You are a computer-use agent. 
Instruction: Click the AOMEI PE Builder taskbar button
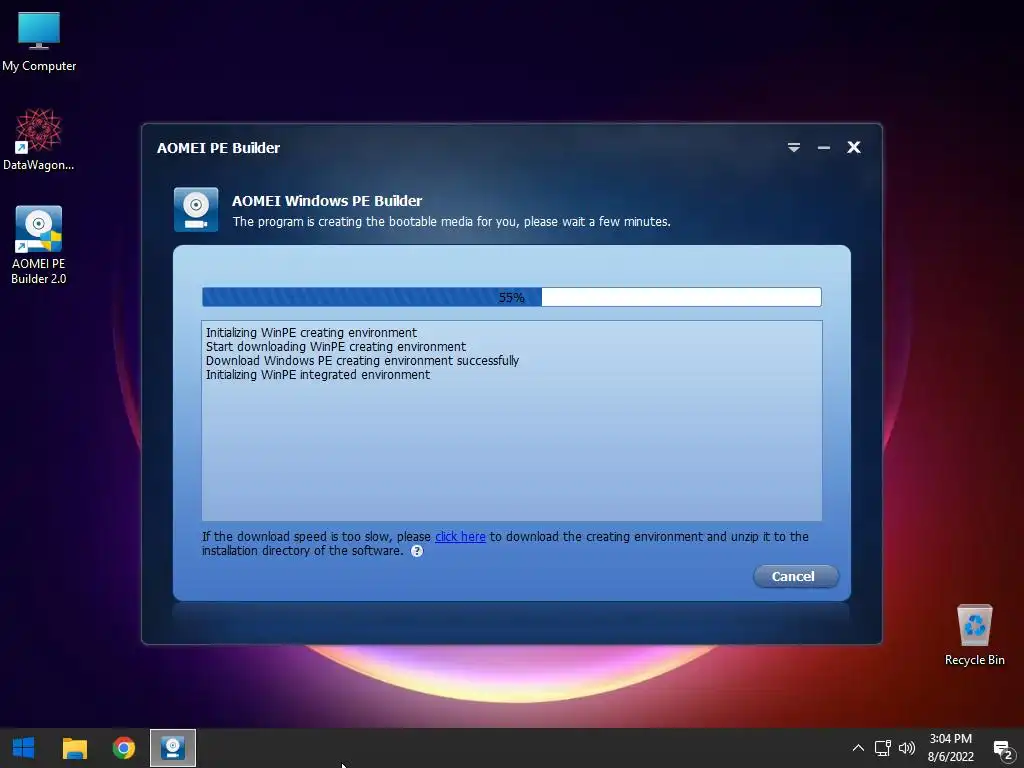pos(173,748)
